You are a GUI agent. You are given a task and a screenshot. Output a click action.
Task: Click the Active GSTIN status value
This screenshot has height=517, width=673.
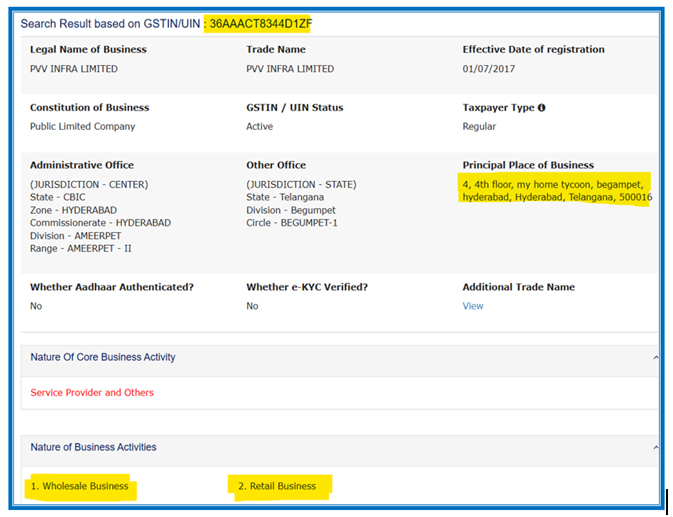(259, 127)
